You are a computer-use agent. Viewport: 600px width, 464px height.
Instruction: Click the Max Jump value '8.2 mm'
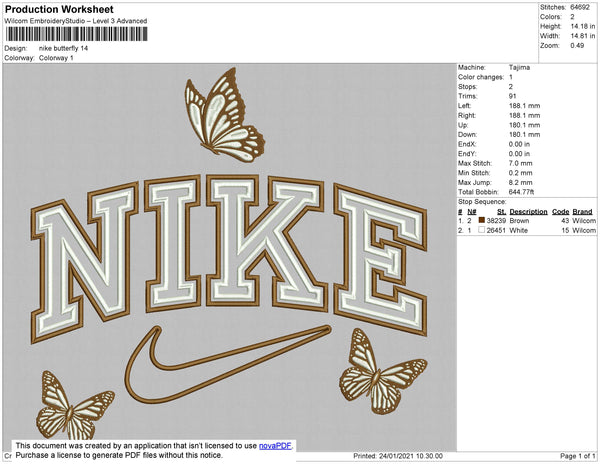[520, 182]
